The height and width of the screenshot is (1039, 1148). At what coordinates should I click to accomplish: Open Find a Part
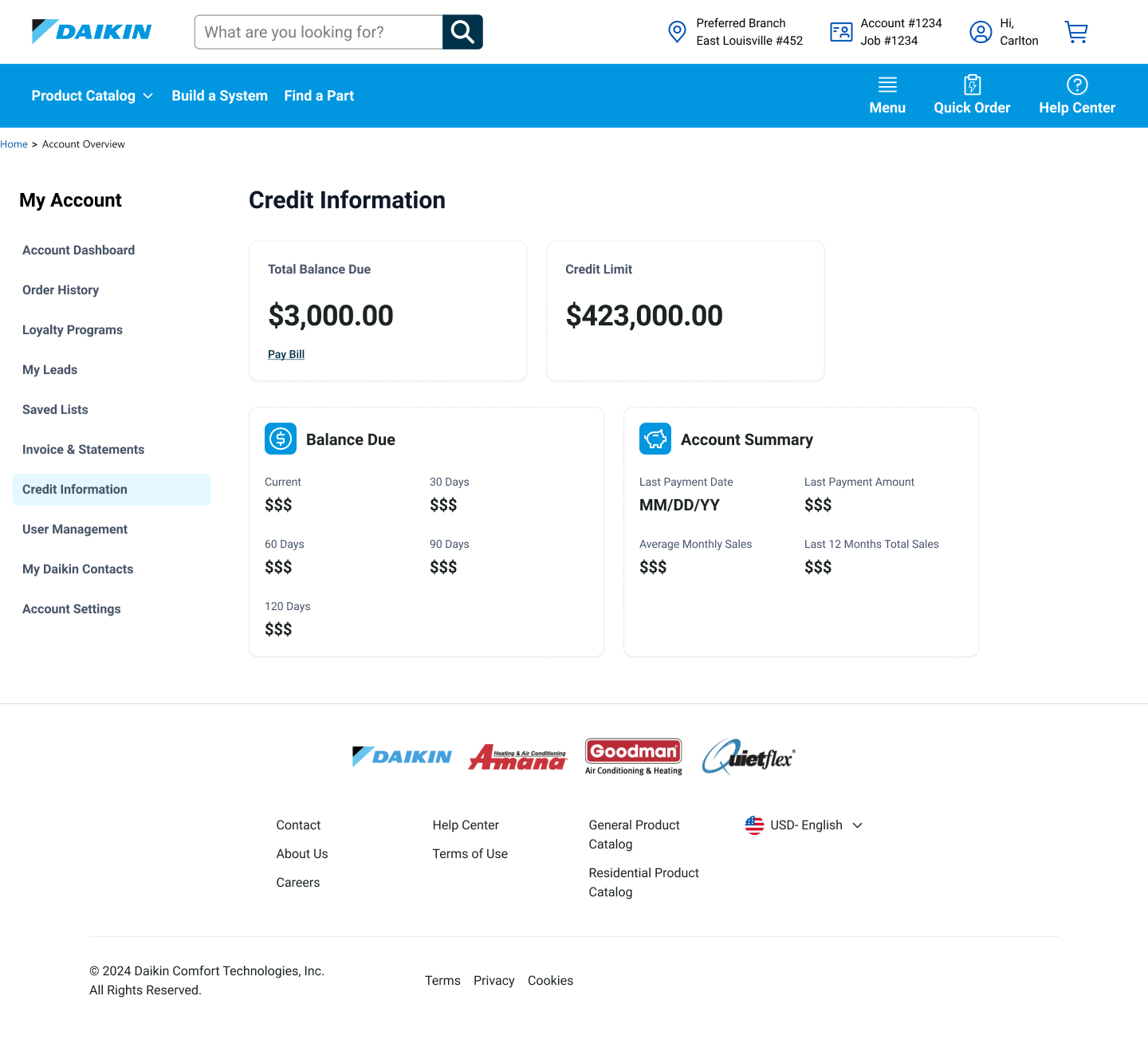[x=319, y=96]
